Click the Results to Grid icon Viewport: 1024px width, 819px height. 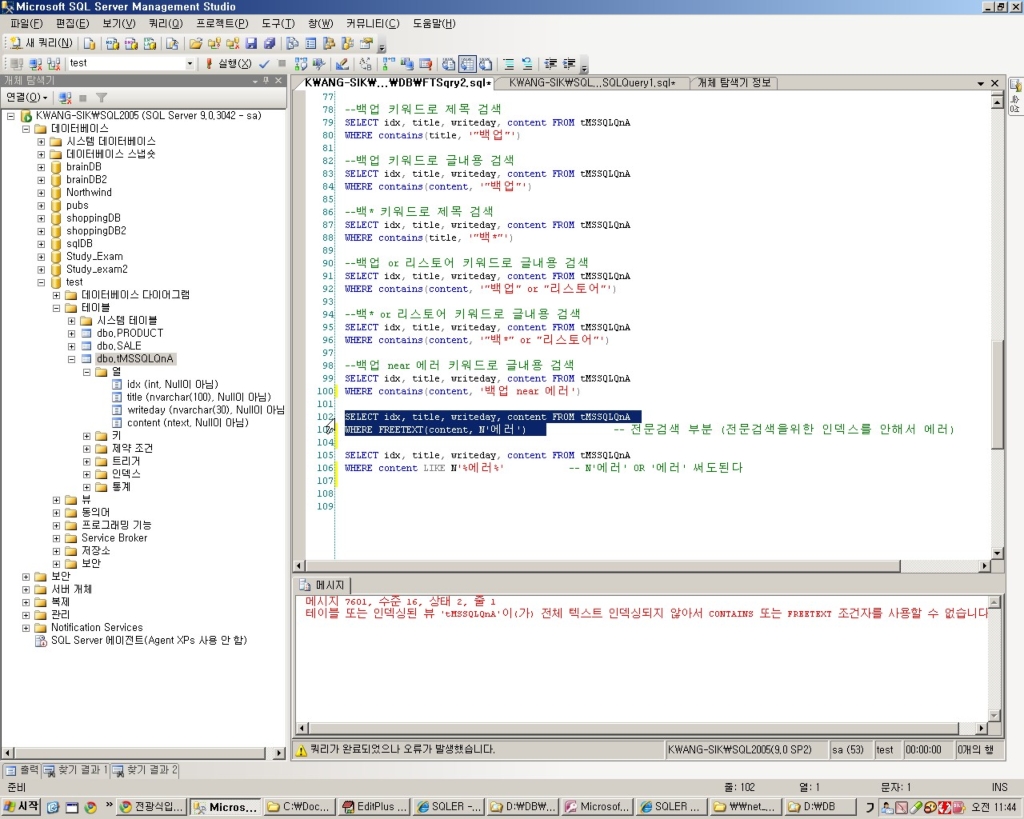coord(467,63)
